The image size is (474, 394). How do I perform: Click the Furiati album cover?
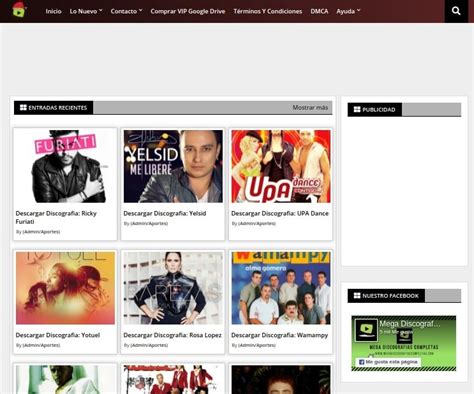[x=65, y=166]
